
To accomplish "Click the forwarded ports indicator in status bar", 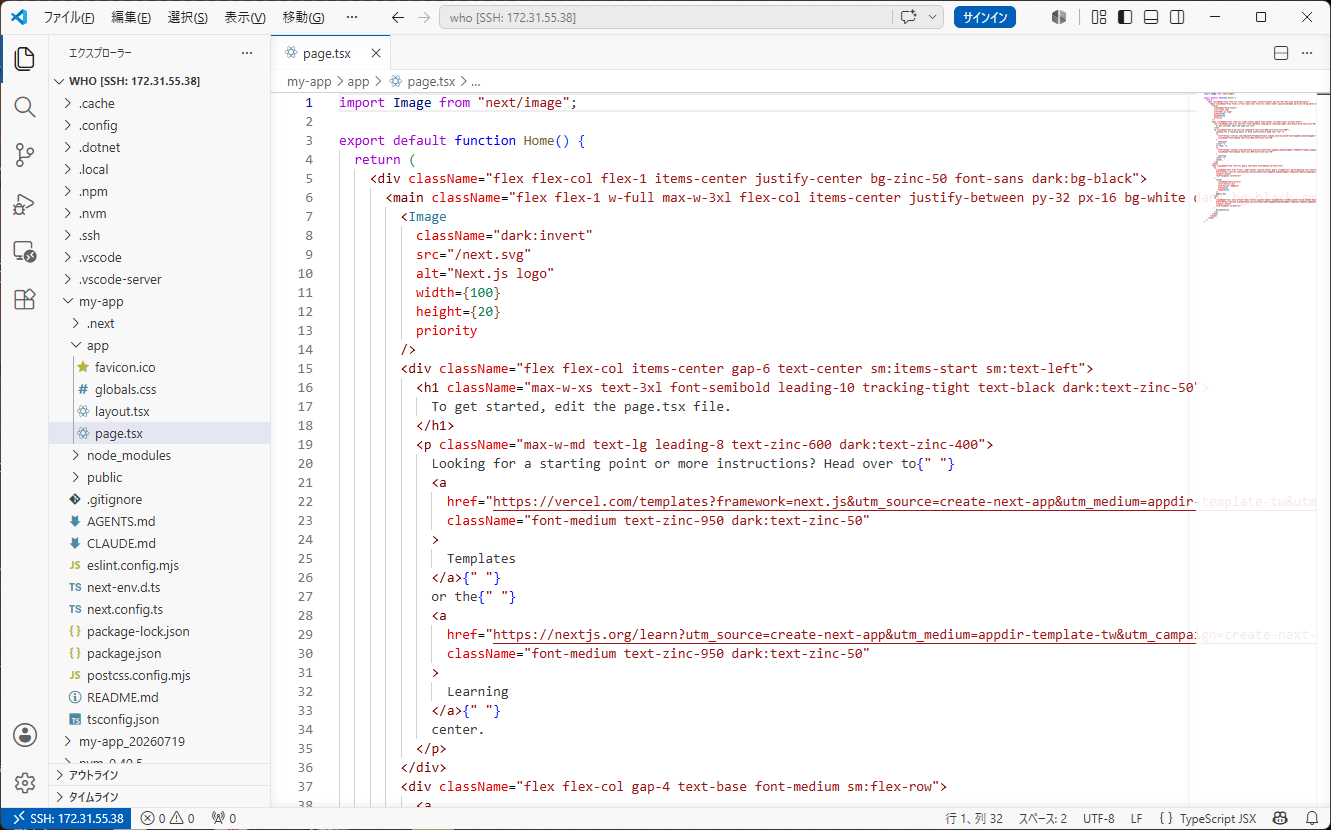I will pos(224,818).
